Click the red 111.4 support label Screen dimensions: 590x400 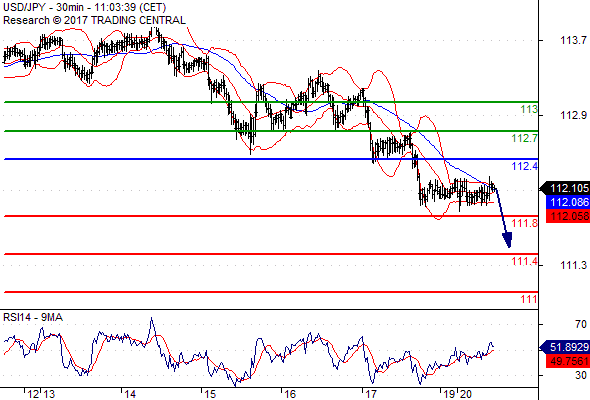(525, 261)
